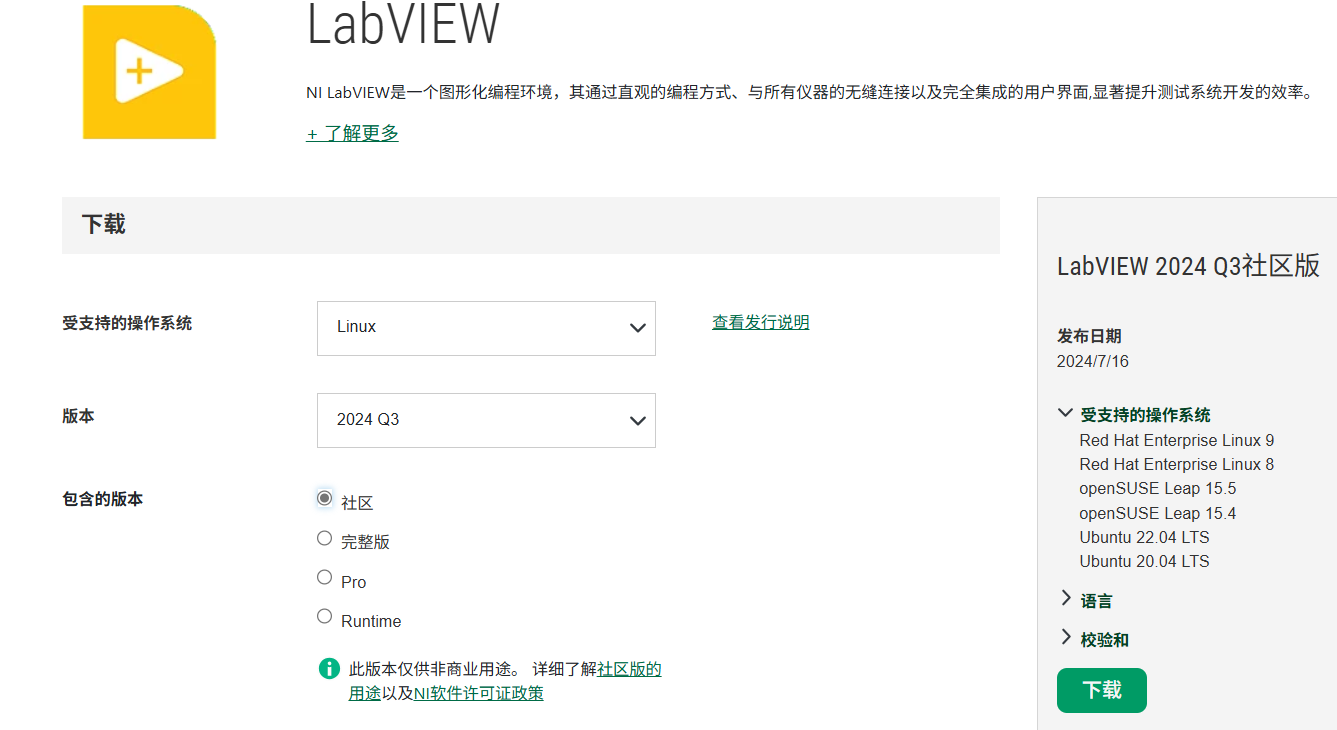Click the 受支持的操作系统 label beside the Linux dropdown
1337x730 pixels.
127,323
